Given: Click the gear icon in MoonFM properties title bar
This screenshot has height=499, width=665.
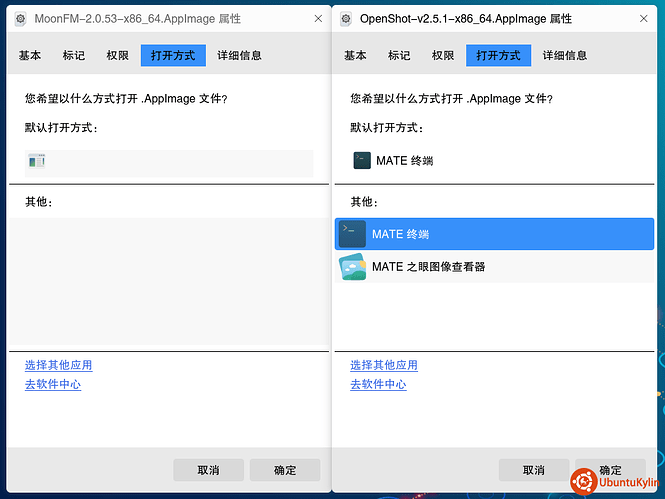Looking at the screenshot, I should click(20, 19).
